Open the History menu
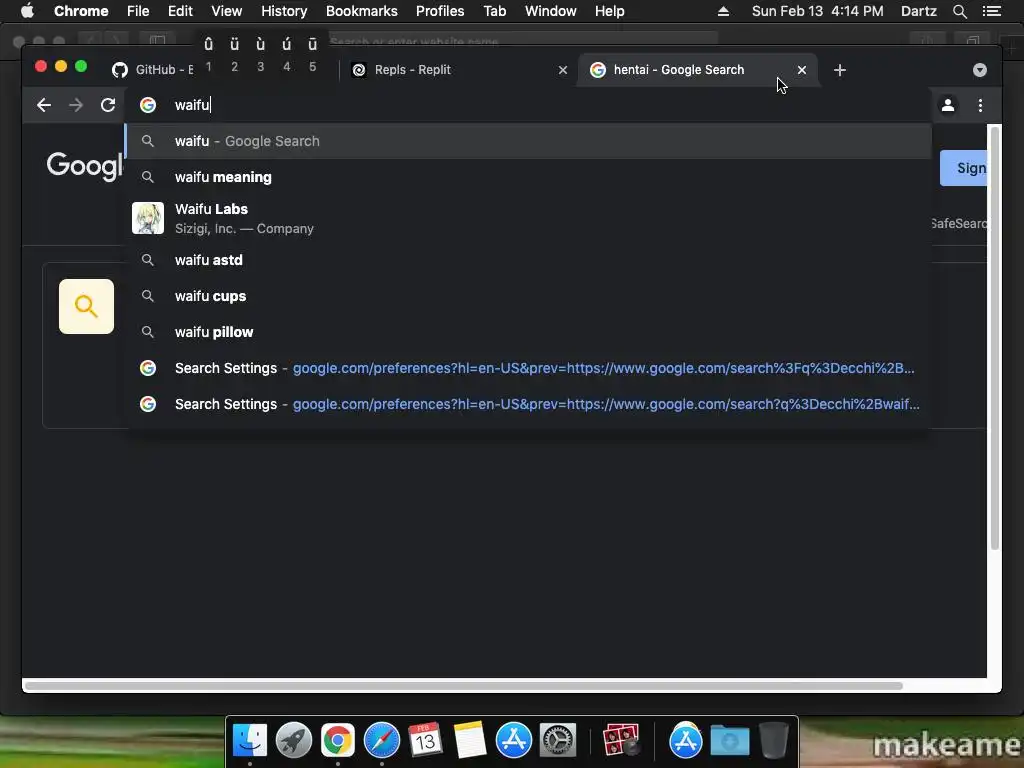Viewport: 1024px width, 768px height. [284, 11]
